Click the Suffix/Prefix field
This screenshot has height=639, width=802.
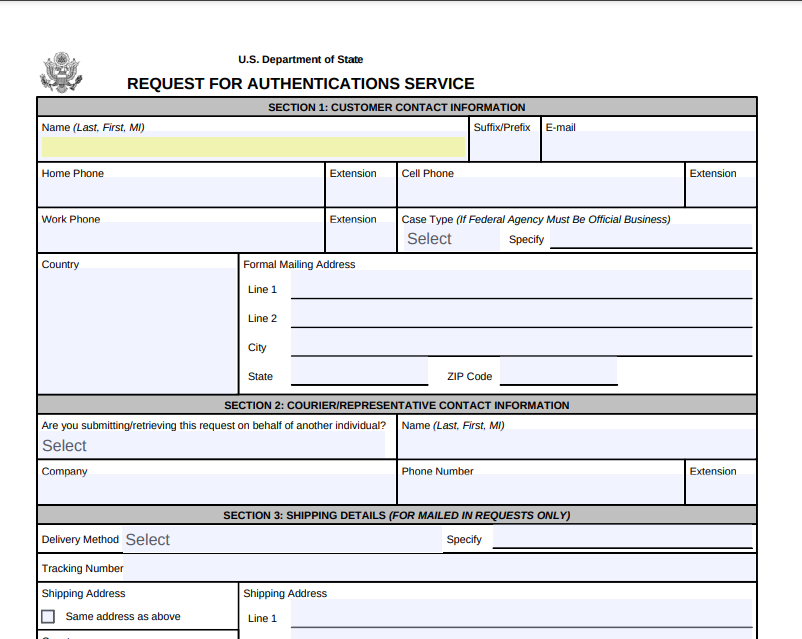pos(503,143)
